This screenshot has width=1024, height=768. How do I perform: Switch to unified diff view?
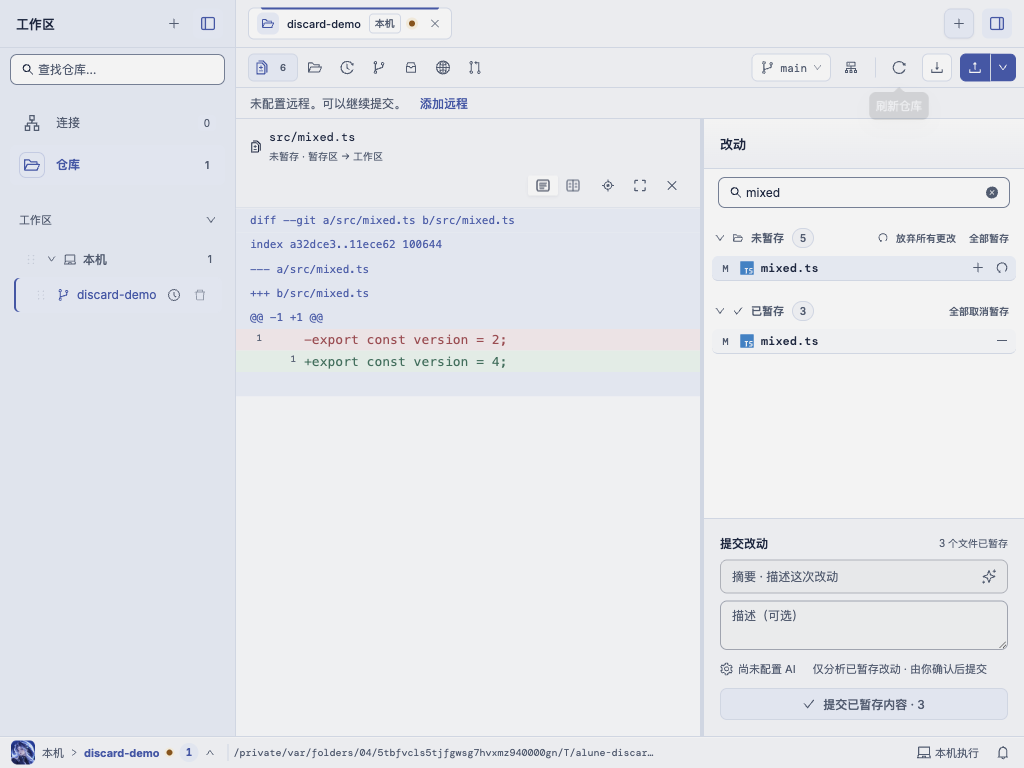coord(543,185)
